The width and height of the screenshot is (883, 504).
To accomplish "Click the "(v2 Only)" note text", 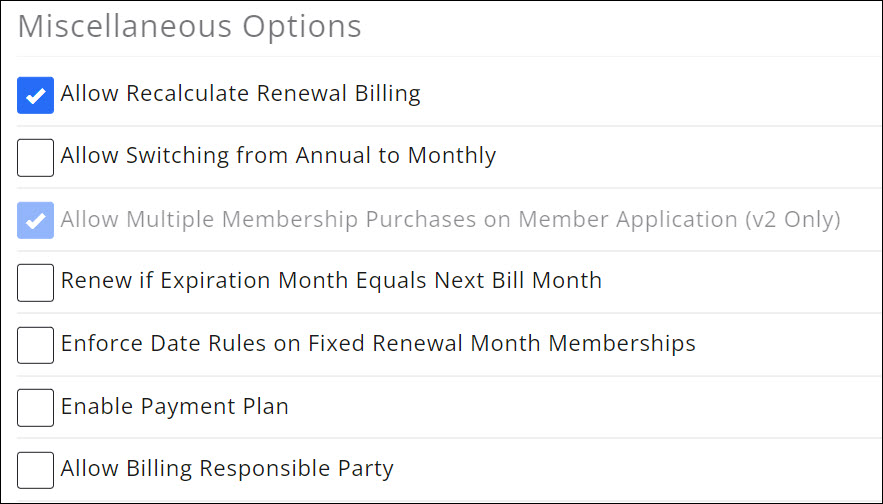I will (x=792, y=219).
